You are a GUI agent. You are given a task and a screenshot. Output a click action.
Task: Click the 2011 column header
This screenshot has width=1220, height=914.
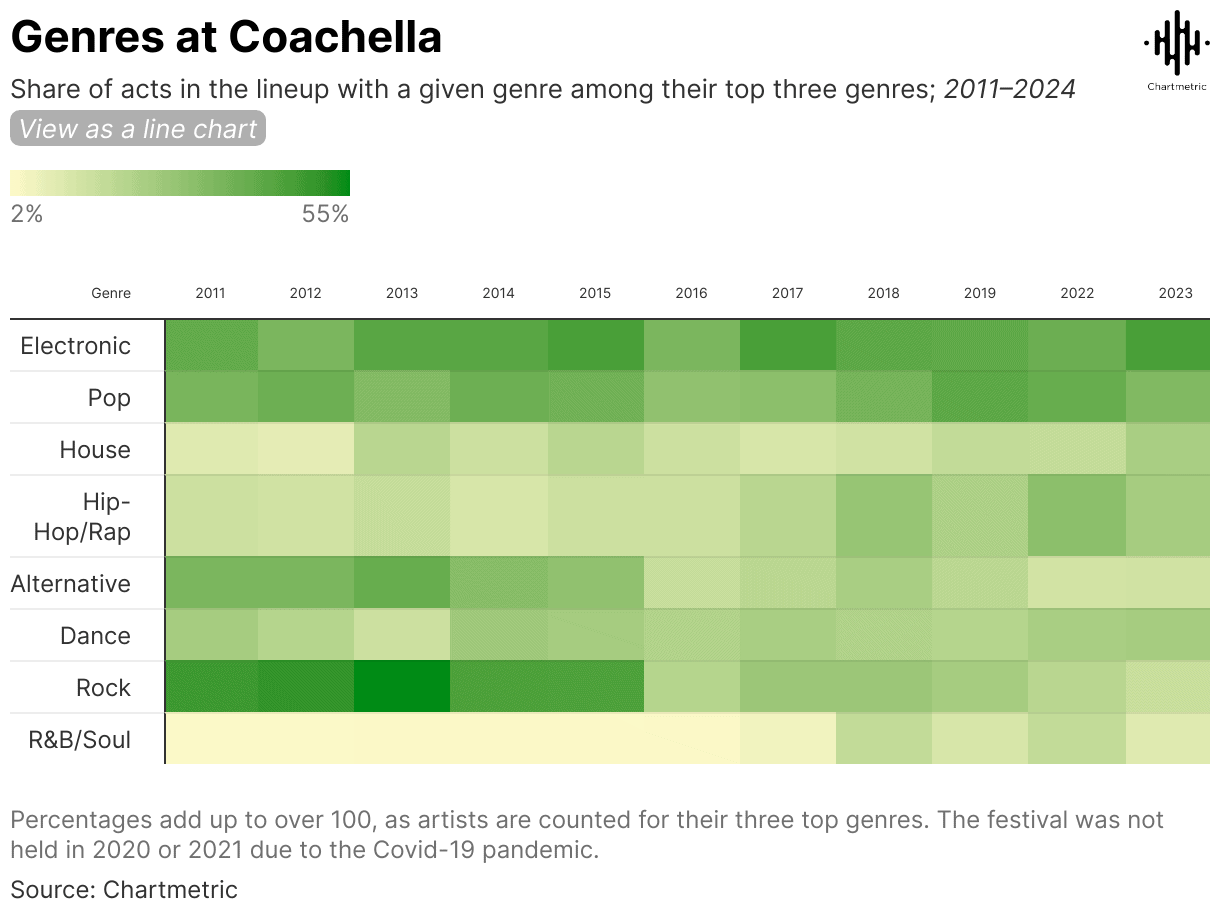pos(210,293)
